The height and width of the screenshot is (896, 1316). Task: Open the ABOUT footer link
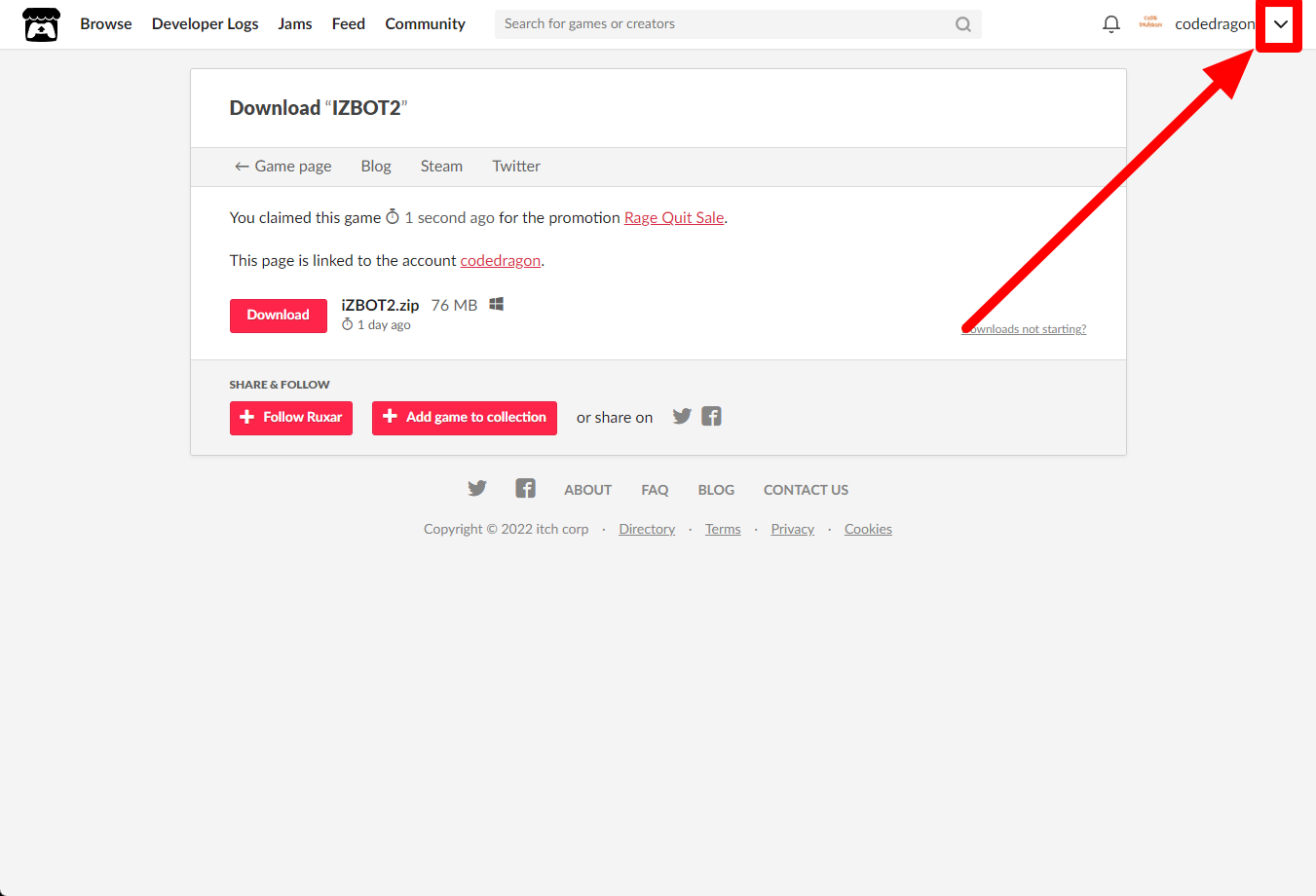[588, 490]
